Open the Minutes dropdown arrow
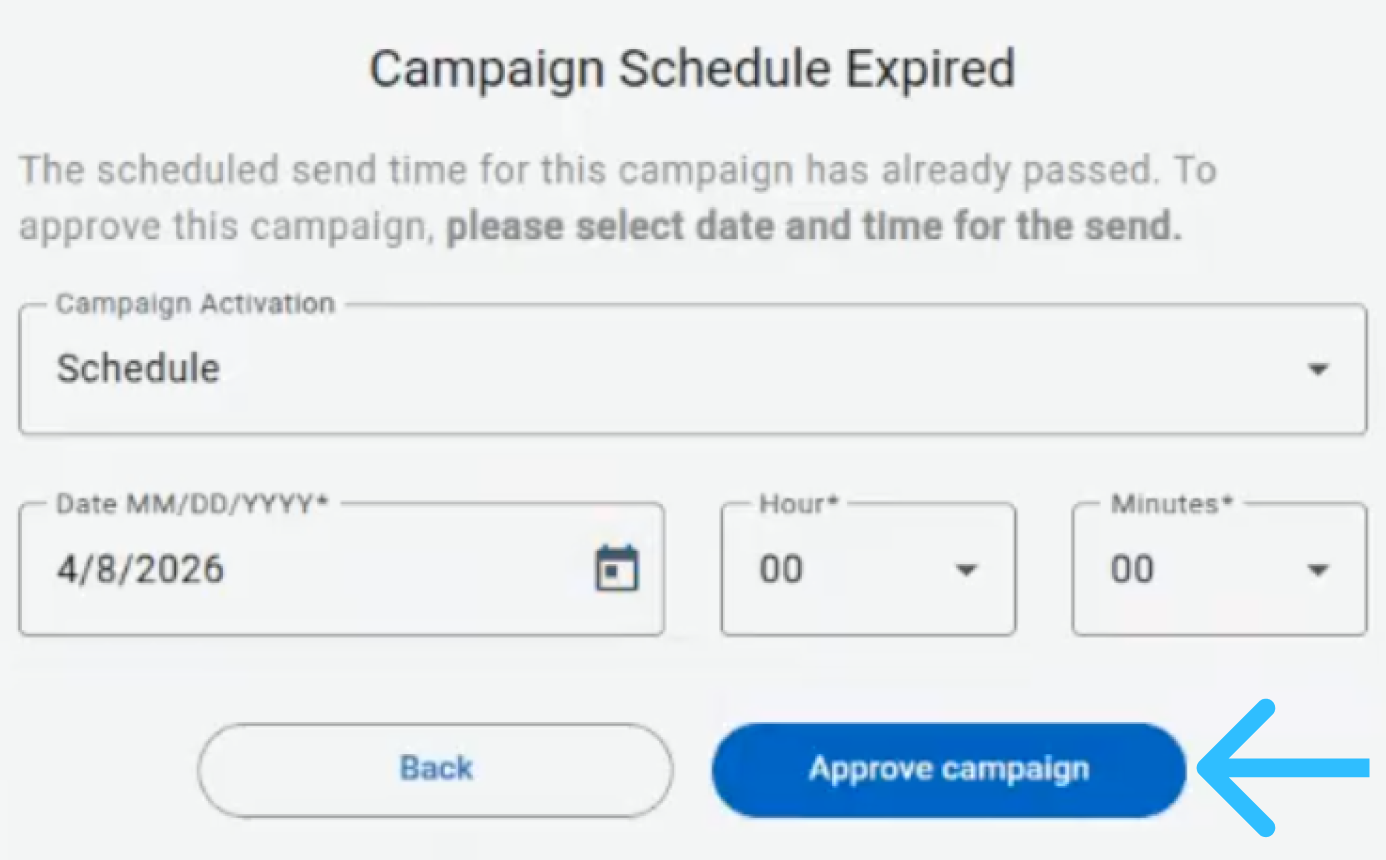Viewport: 1386px width, 860px height. click(x=1318, y=570)
